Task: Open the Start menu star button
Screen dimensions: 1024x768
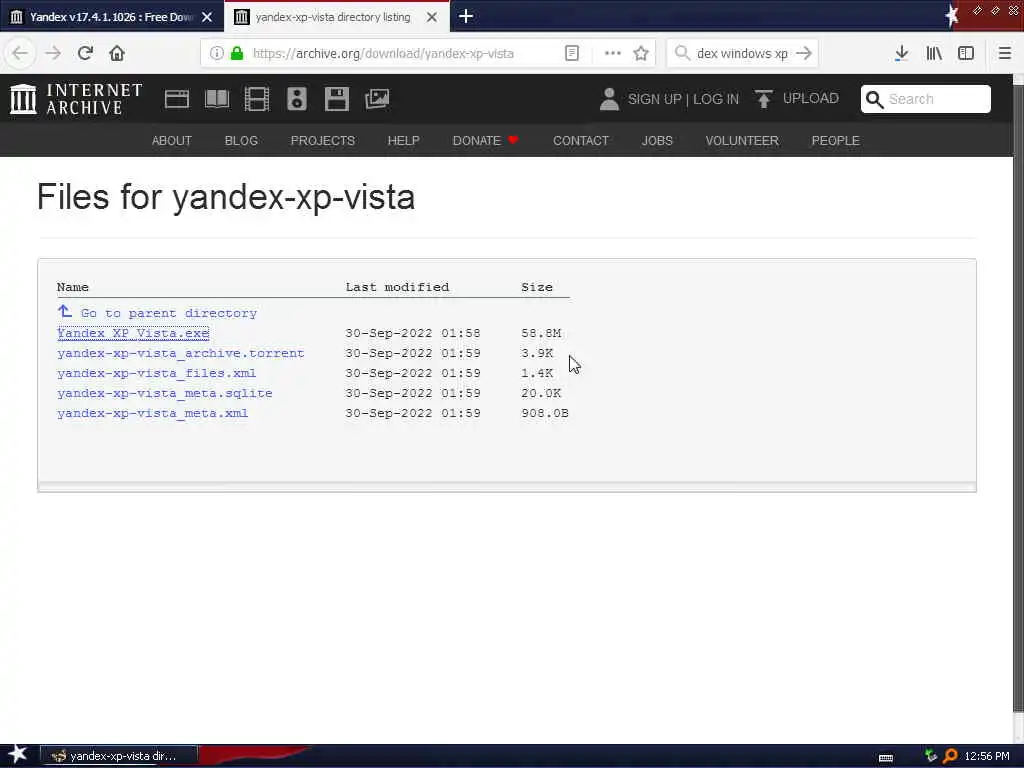Action: click(x=18, y=755)
